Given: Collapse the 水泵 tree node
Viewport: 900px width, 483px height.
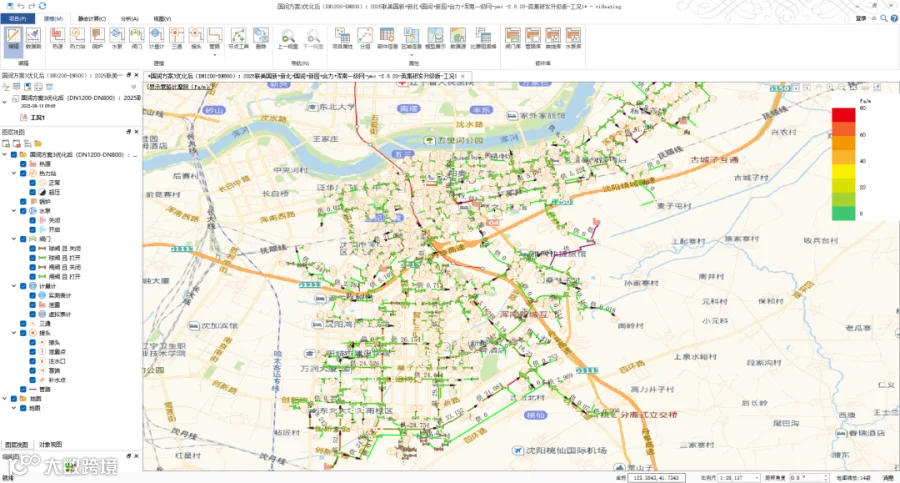Looking at the screenshot, I should tap(14, 211).
